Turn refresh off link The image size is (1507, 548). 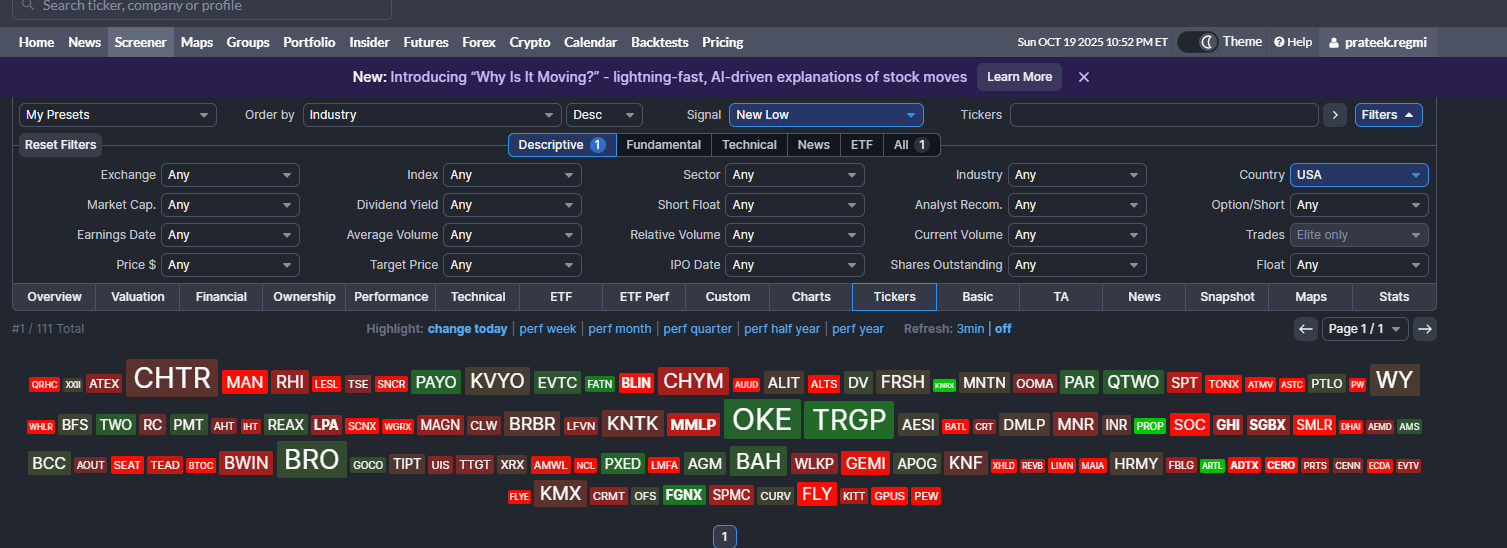1003,329
